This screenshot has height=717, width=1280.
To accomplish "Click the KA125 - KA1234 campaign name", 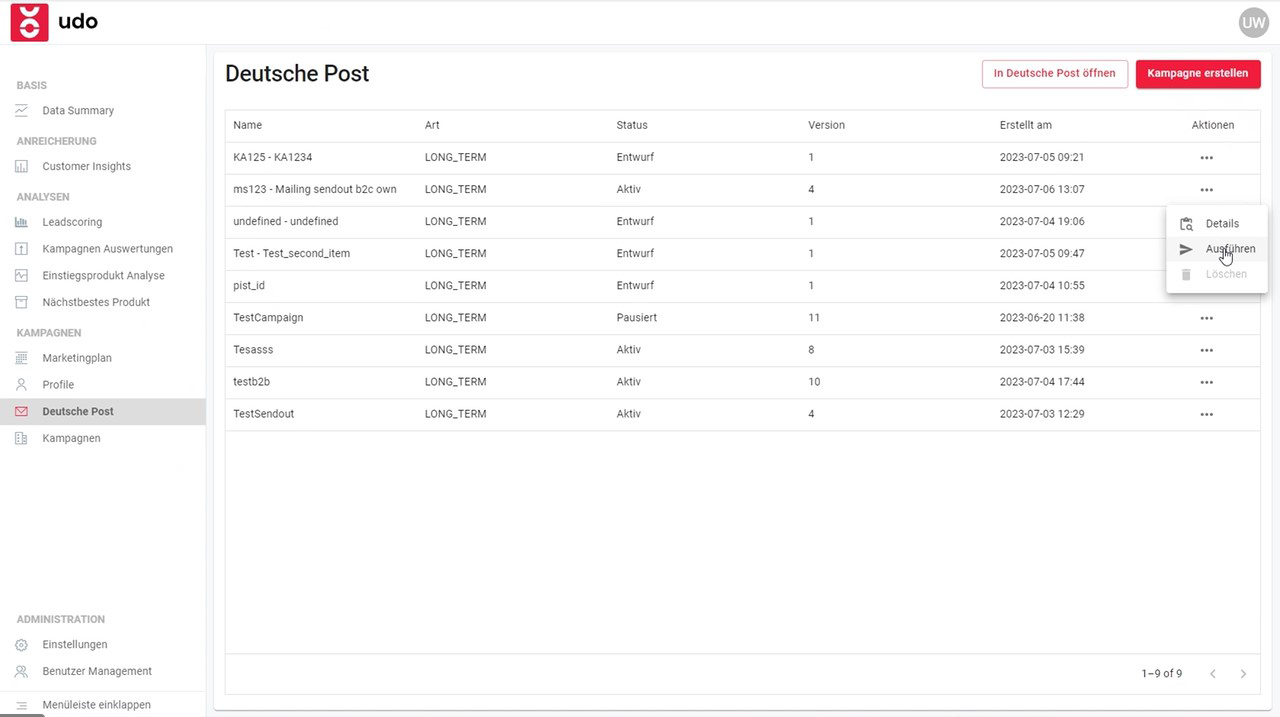I will (x=273, y=157).
